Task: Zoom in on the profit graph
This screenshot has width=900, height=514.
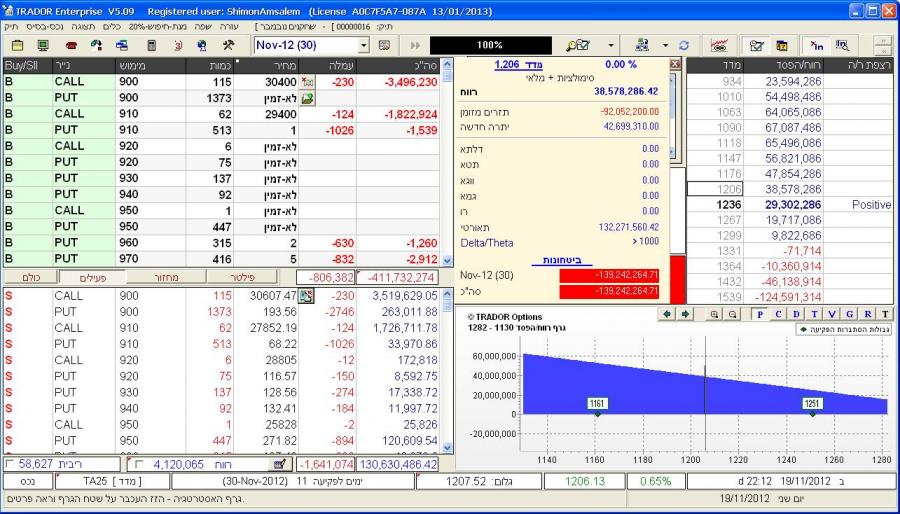Action: [716, 313]
